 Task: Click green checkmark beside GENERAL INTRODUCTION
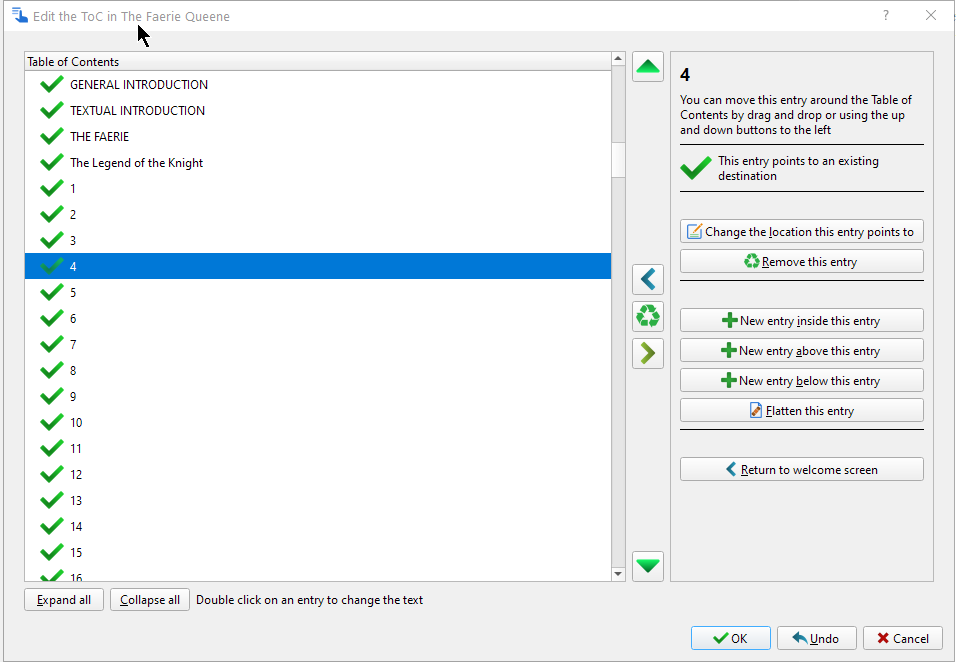point(52,84)
